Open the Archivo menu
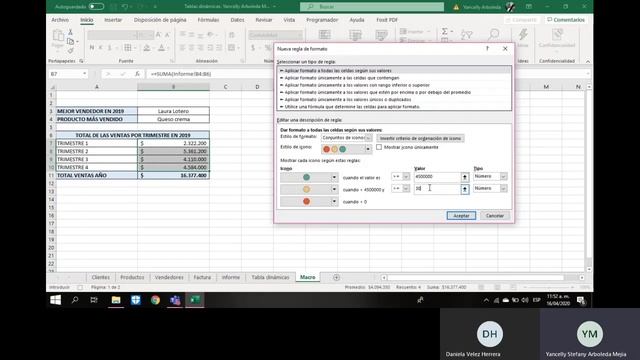This screenshot has width=640, height=360. [x=60, y=20]
